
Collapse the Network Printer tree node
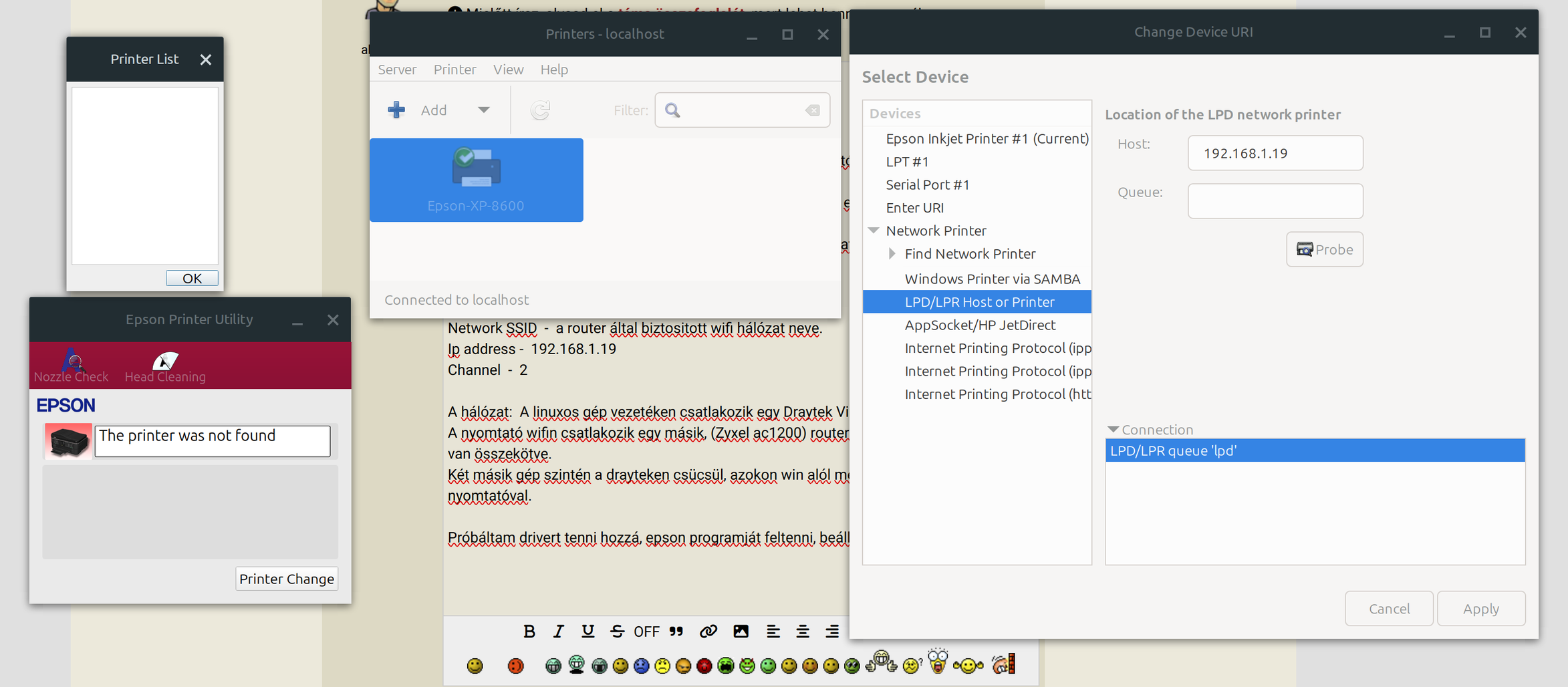(874, 231)
